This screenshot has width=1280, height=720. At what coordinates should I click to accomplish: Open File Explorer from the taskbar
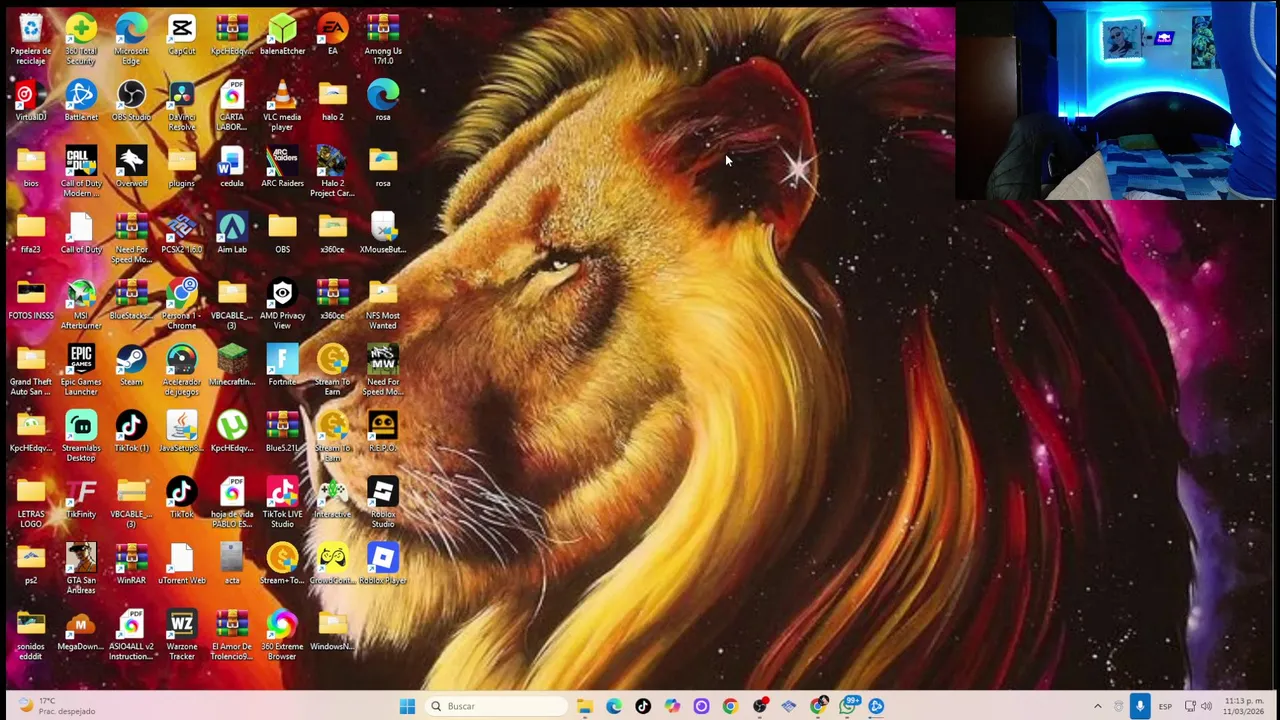pos(585,706)
